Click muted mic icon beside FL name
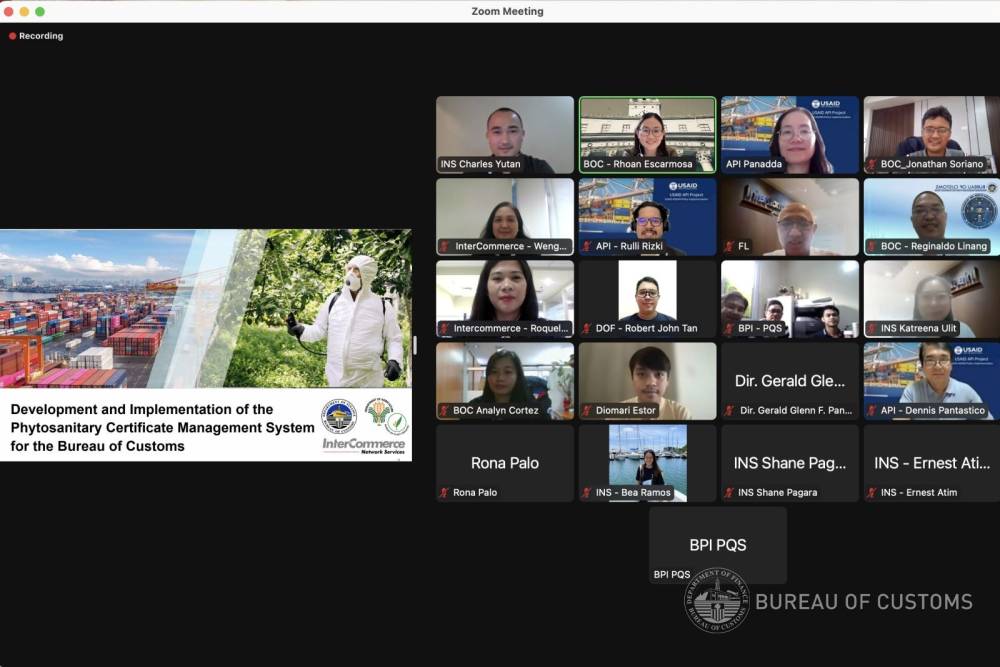The height and width of the screenshot is (667, 1000). click(x=730, y=246)
